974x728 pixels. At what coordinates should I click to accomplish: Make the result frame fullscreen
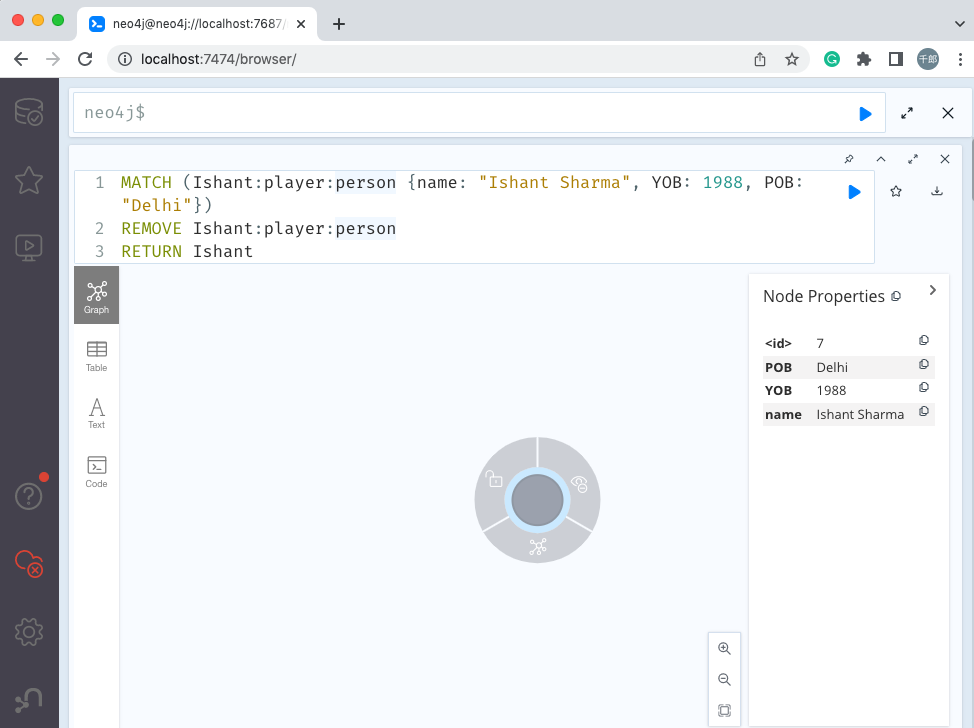click(x=913, y=159)
